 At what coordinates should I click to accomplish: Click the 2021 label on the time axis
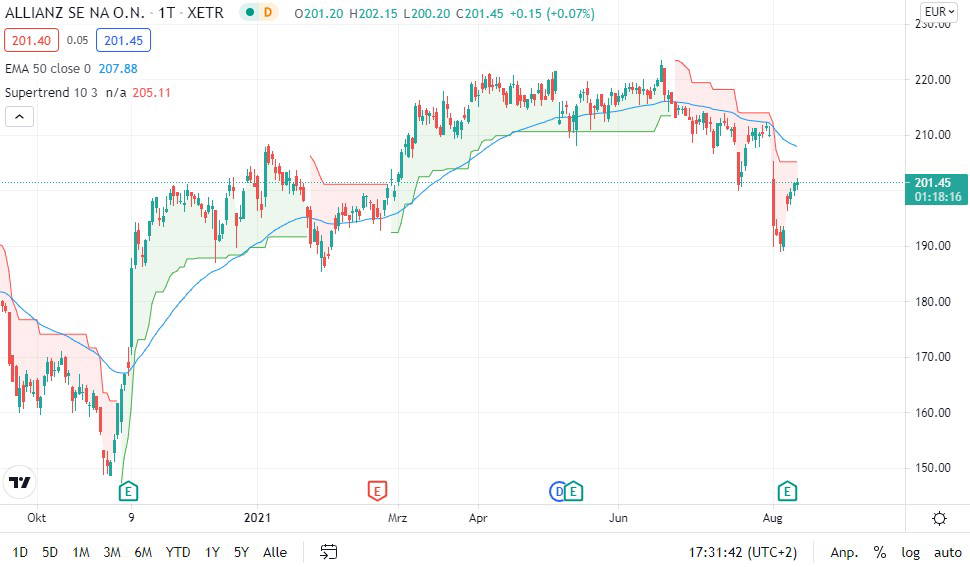(x=257, y=518)
